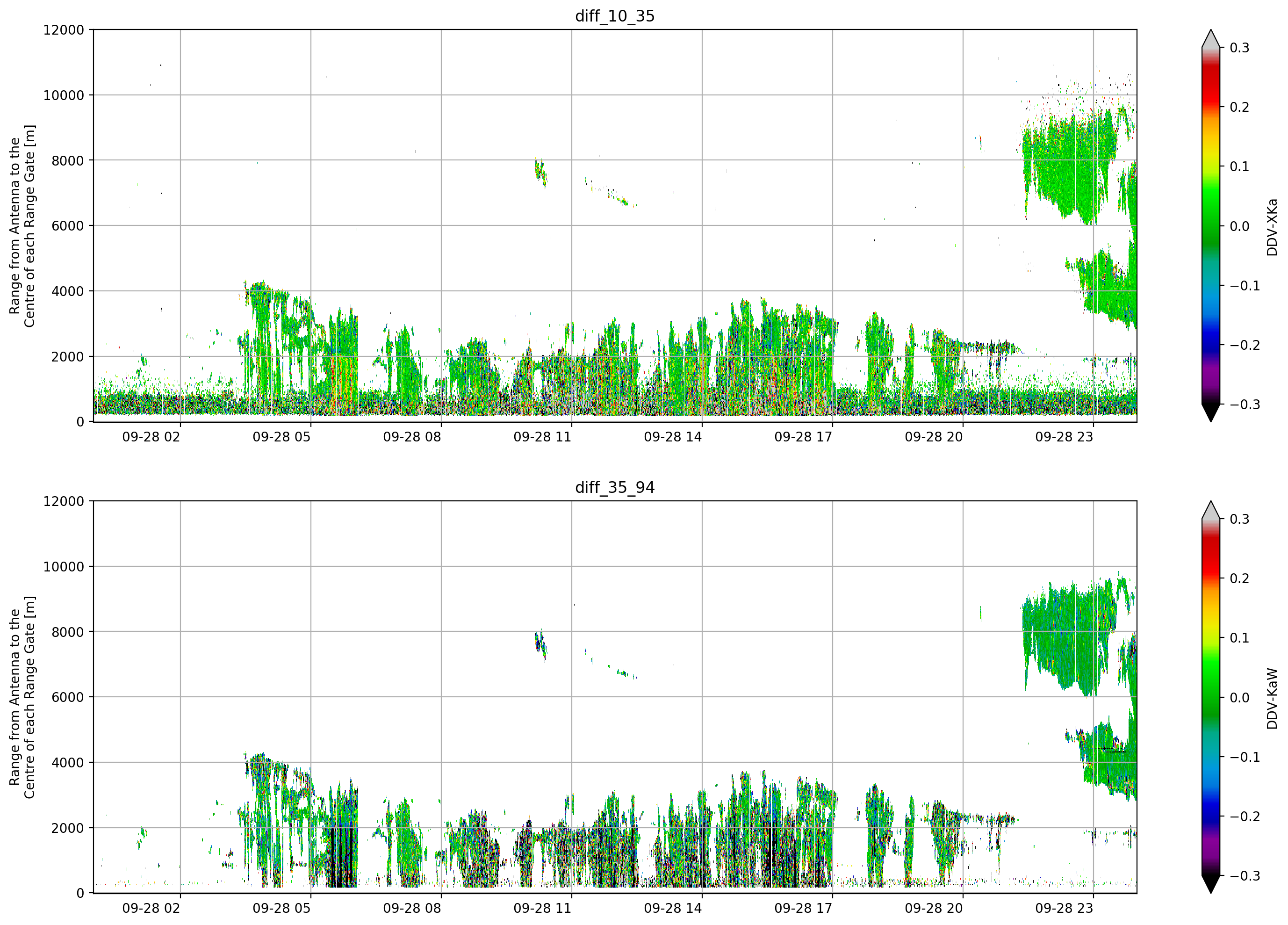Click y-tick '6000' of diff_10_35 plot

point(68,226)
